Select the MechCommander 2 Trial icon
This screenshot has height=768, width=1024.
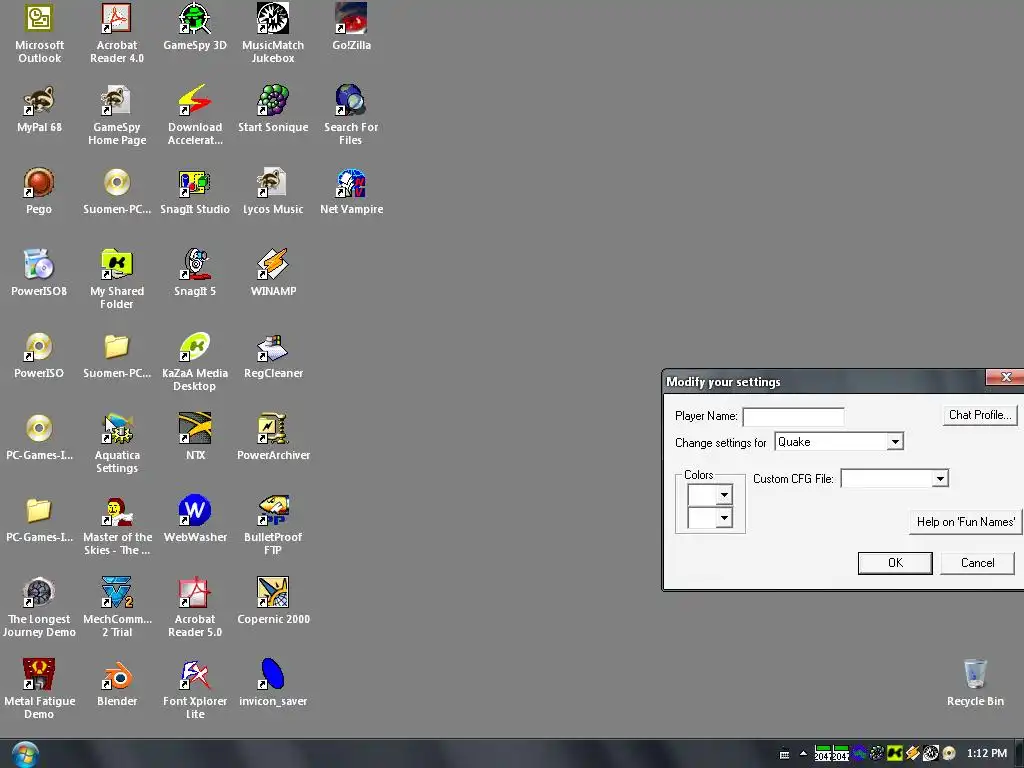(x=117, y=593)
